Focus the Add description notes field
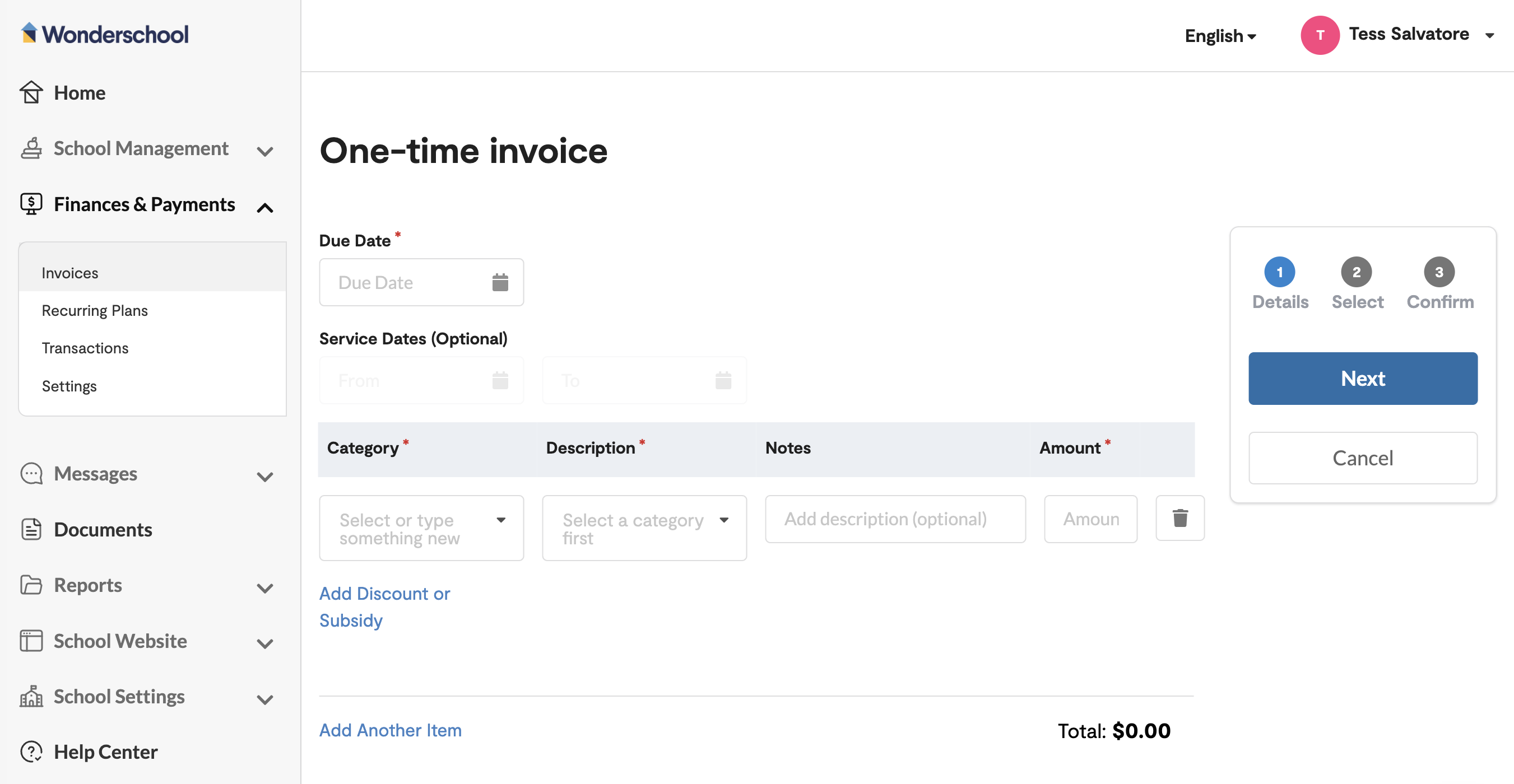The width and height of the screenshot is (1514, 784). (896, 519)
